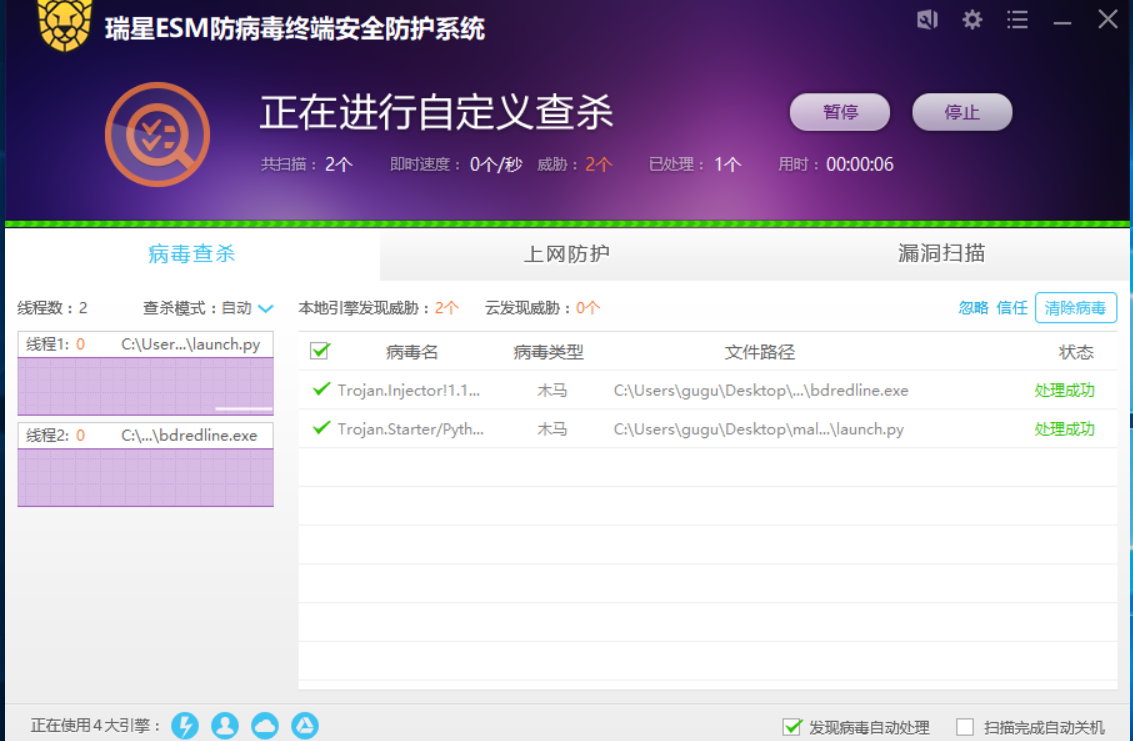This screenshot has width=1133, height=741.
Task: Click the 用时 00:00:06 timer value
Action: 860,165
